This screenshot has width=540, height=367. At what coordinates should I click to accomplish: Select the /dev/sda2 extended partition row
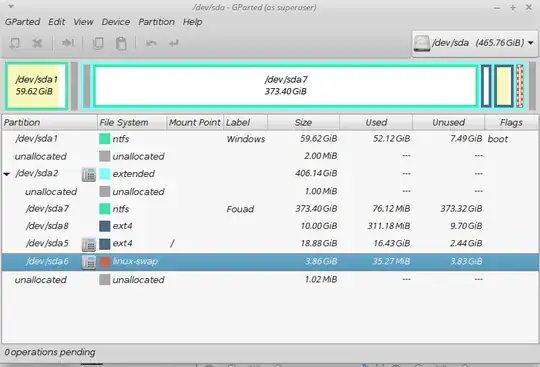pyautogui.click(x=270, y=174)
